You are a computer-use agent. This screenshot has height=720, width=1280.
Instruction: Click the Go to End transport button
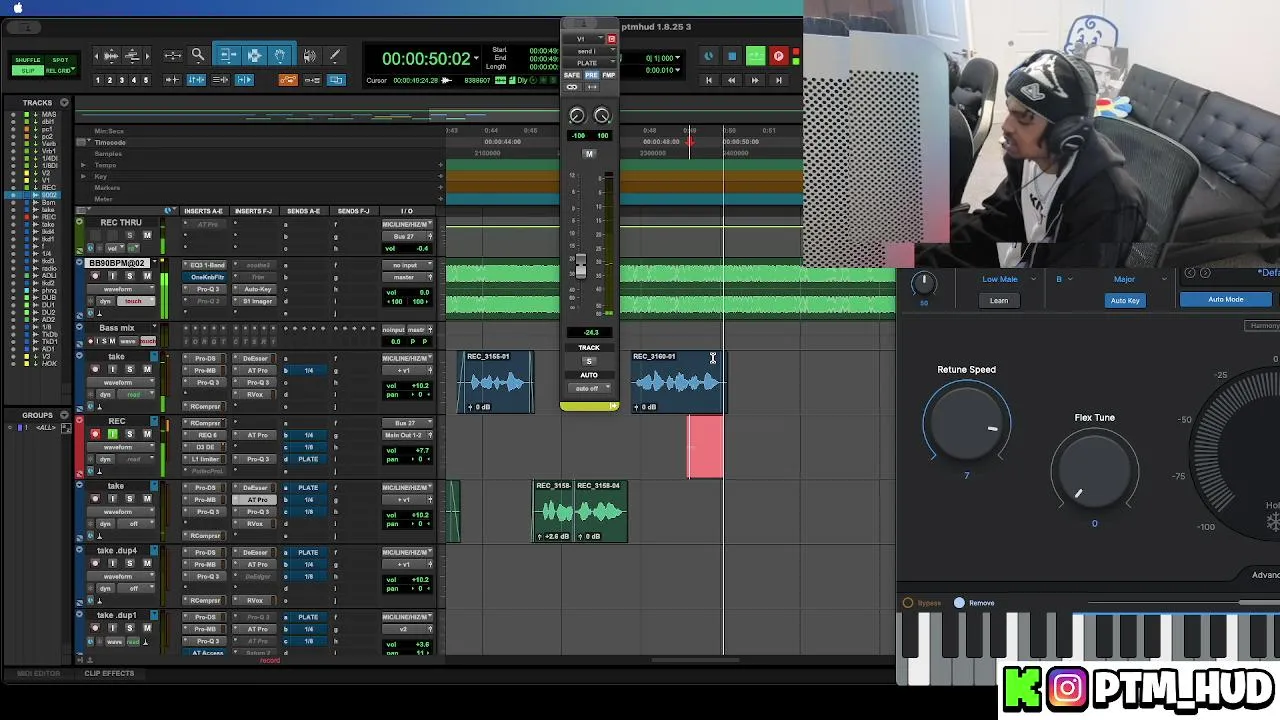pyautogui.click(x=778, y=80)
